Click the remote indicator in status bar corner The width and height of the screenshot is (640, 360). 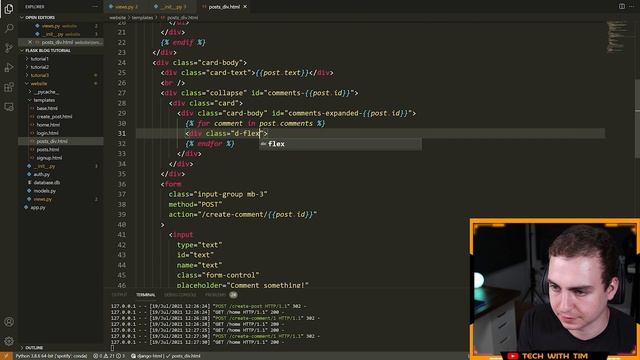pos(6,356)
